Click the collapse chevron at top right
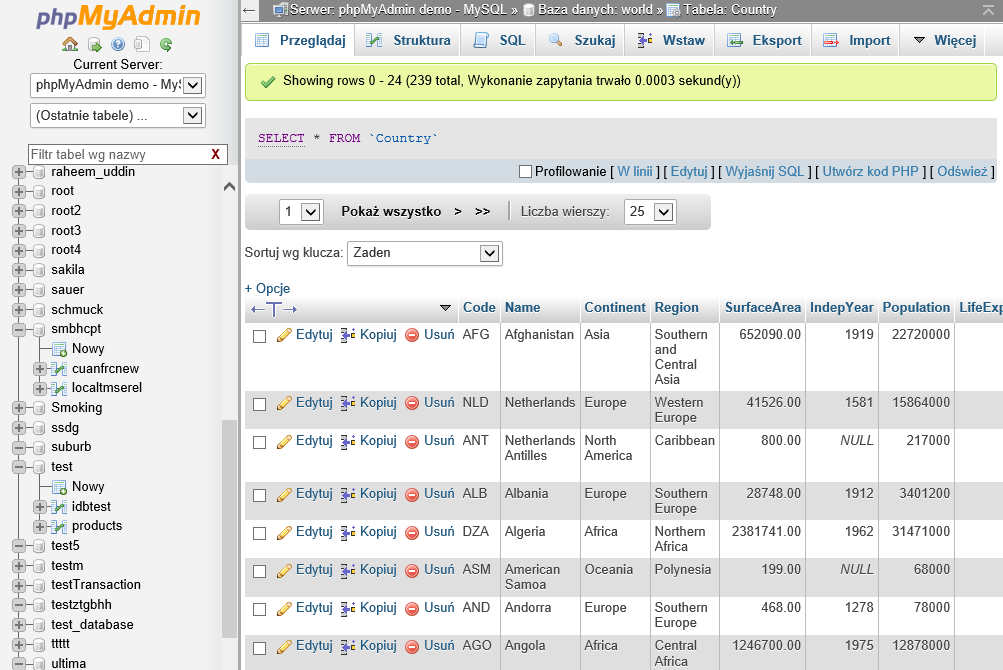Viewport: 1003px width, 670px height. coord(989,10)
